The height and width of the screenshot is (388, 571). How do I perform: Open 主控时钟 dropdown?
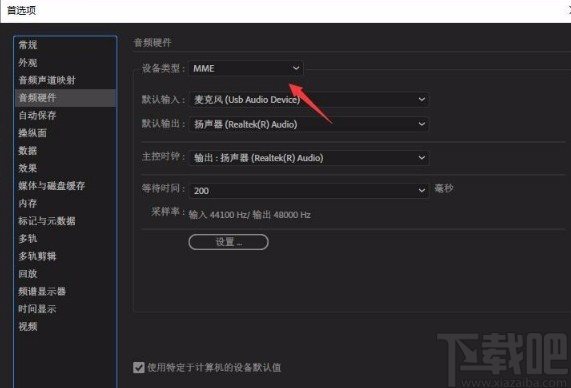(x=309, y=158)
